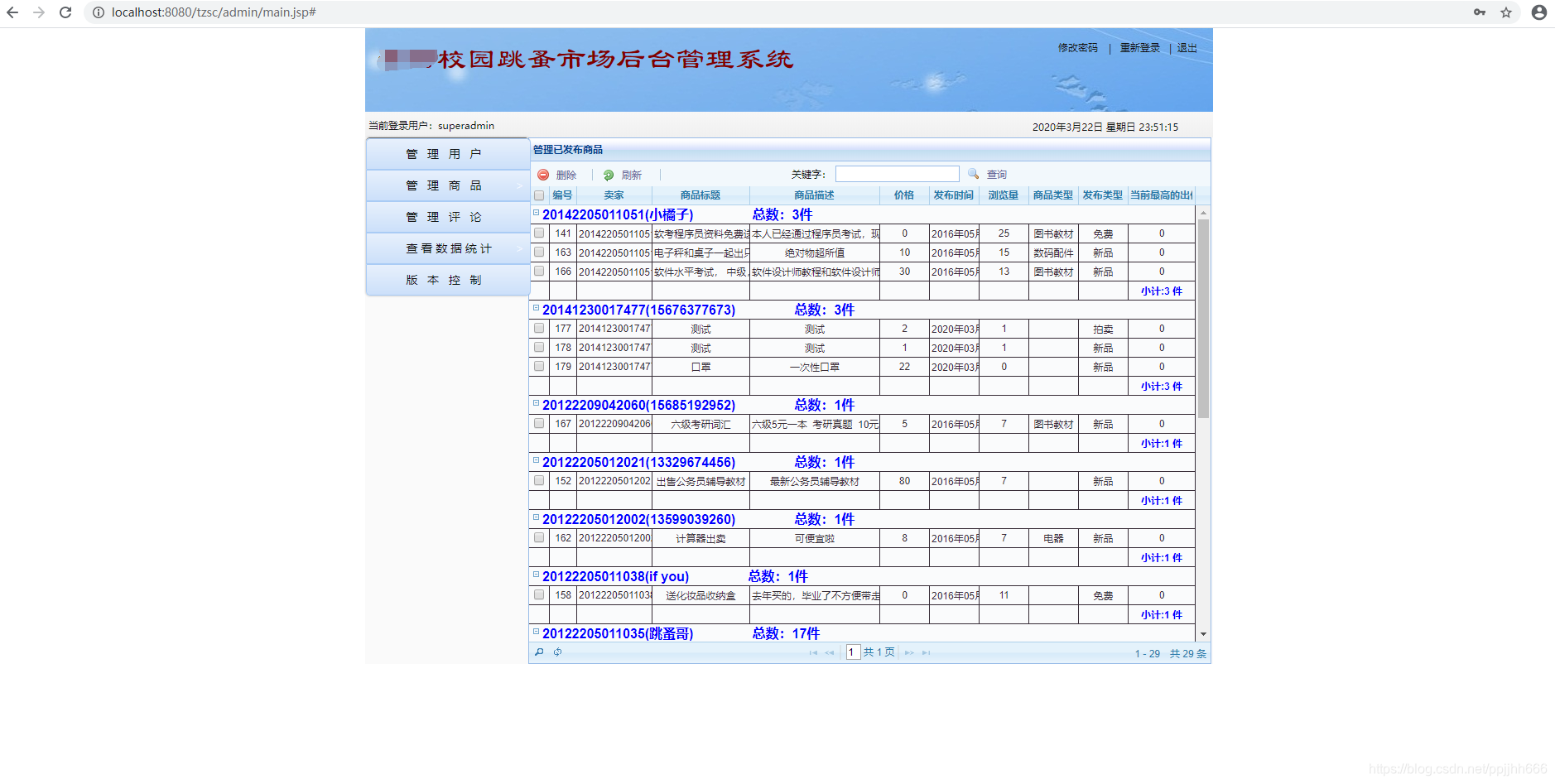Check the row checkbox for item 179
The height and width of the screenshot is (784, 1555).
[539, 367]
